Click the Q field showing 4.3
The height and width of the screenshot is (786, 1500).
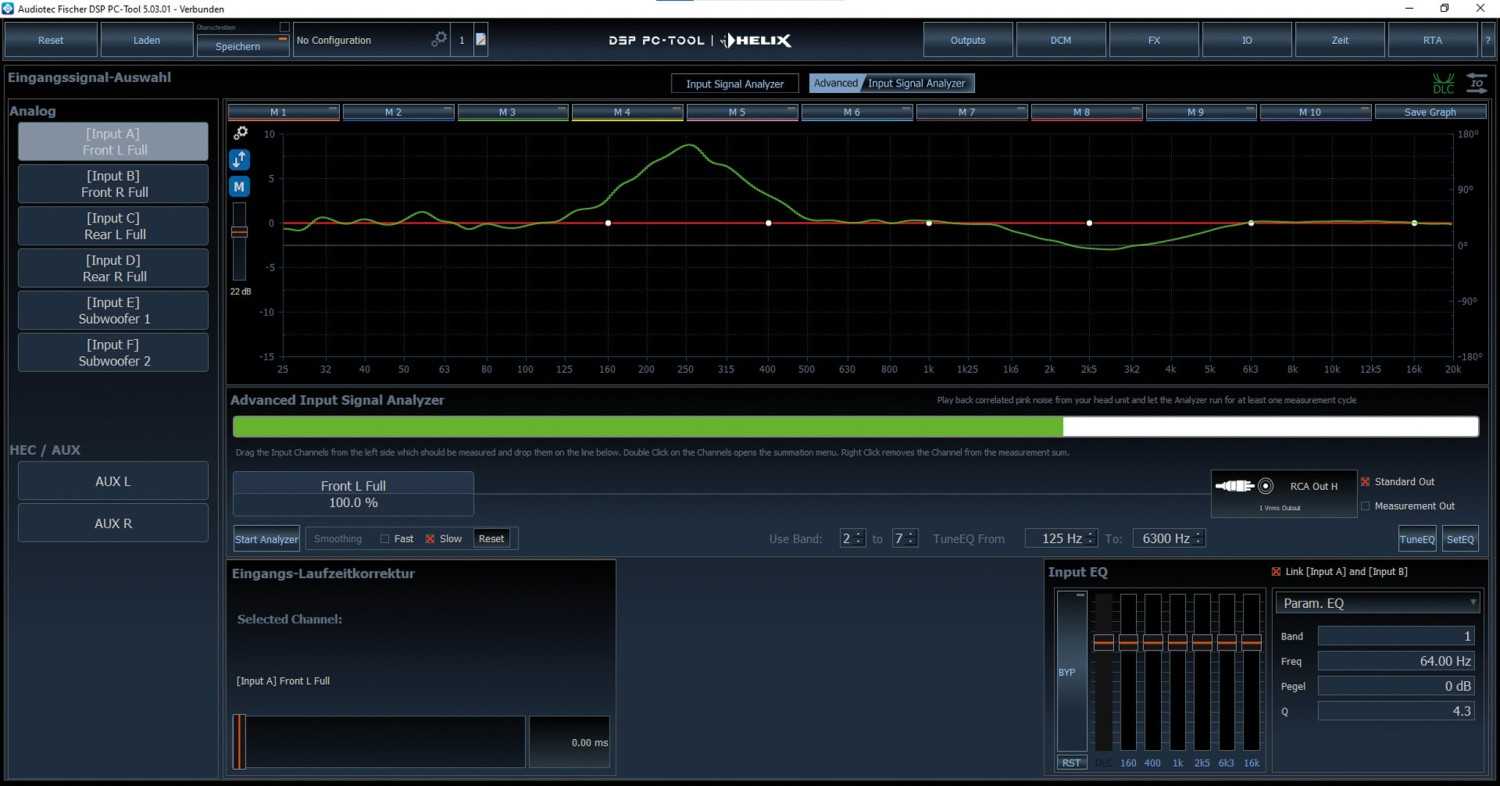point(1397,711)
